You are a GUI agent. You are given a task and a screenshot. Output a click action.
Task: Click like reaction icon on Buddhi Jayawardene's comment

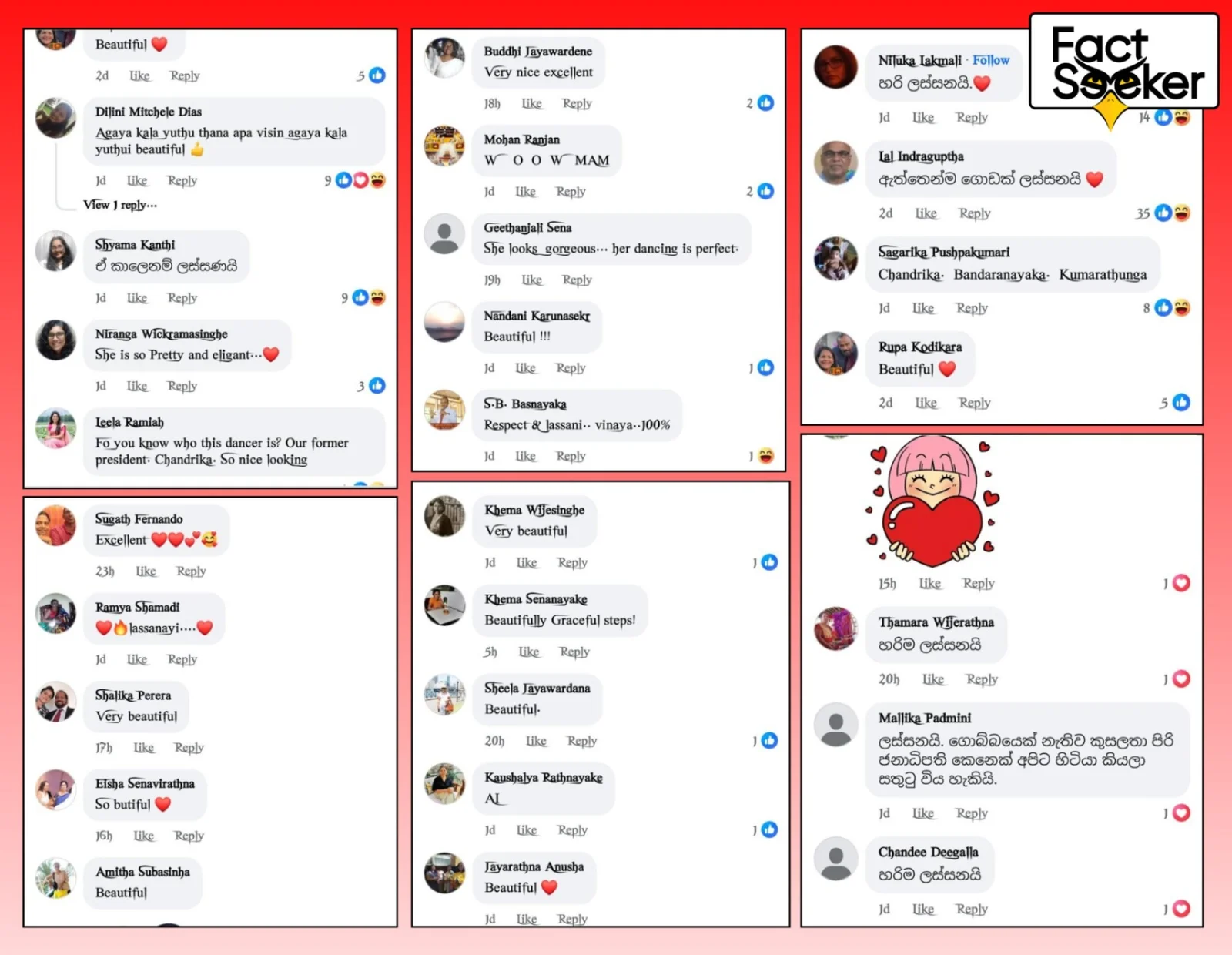point(765,102)
